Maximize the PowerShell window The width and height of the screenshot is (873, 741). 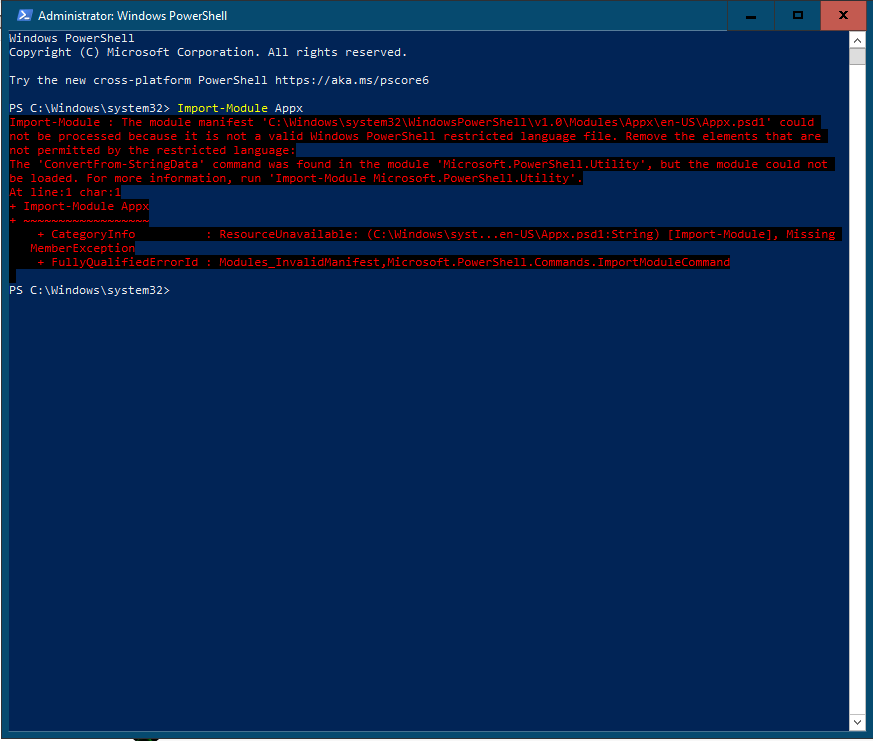(x=797, y=16)
